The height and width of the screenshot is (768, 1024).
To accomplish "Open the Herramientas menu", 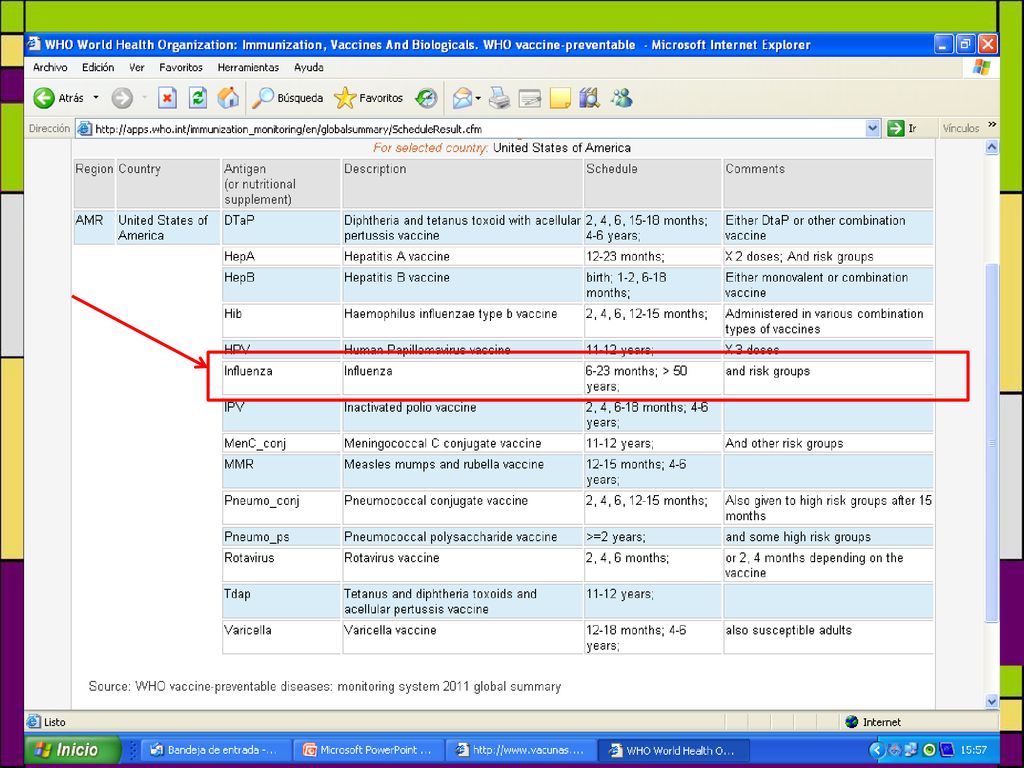I will [x=248, y=67].
